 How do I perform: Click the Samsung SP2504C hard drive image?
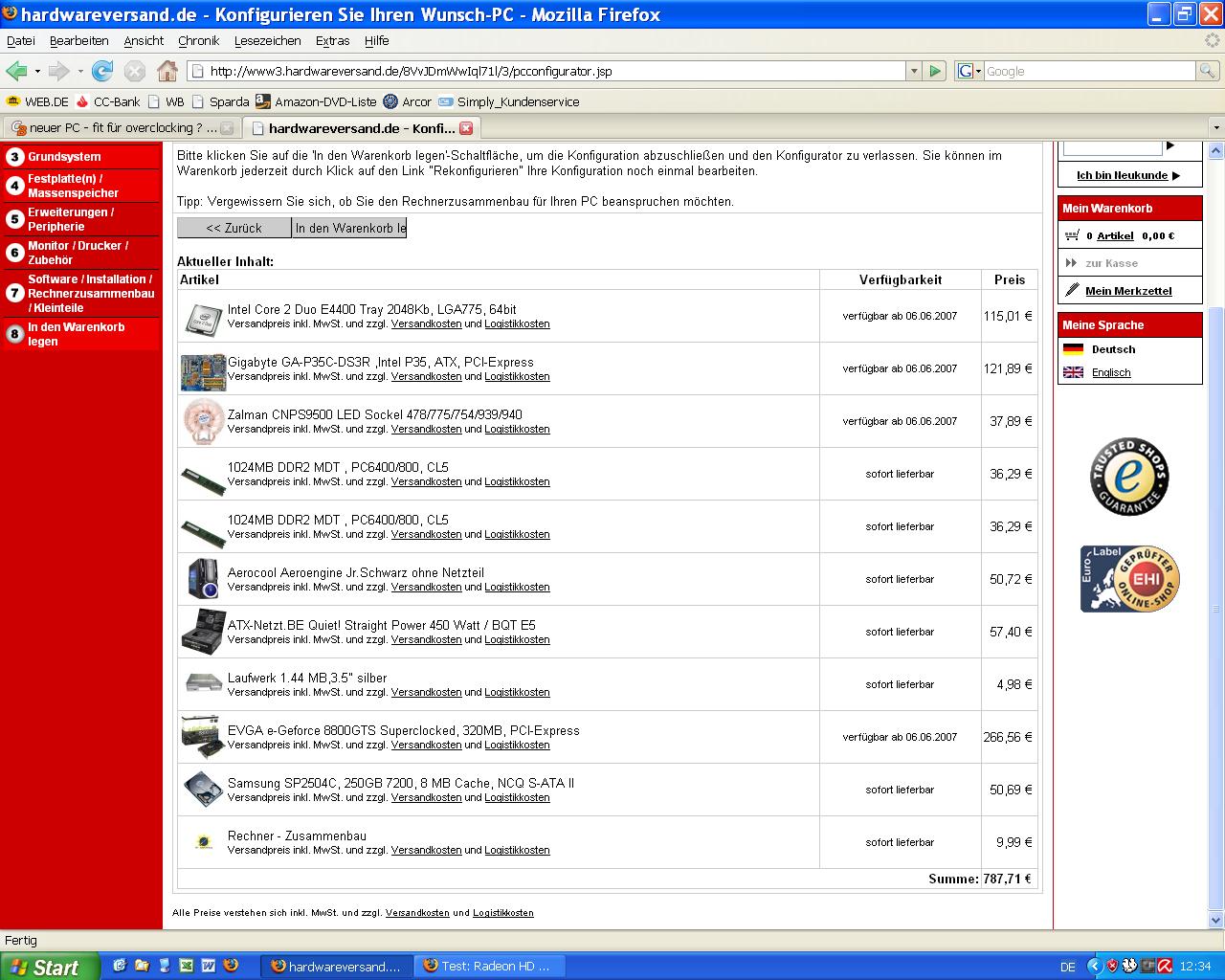pyautogui.click(x=203, y=790)
